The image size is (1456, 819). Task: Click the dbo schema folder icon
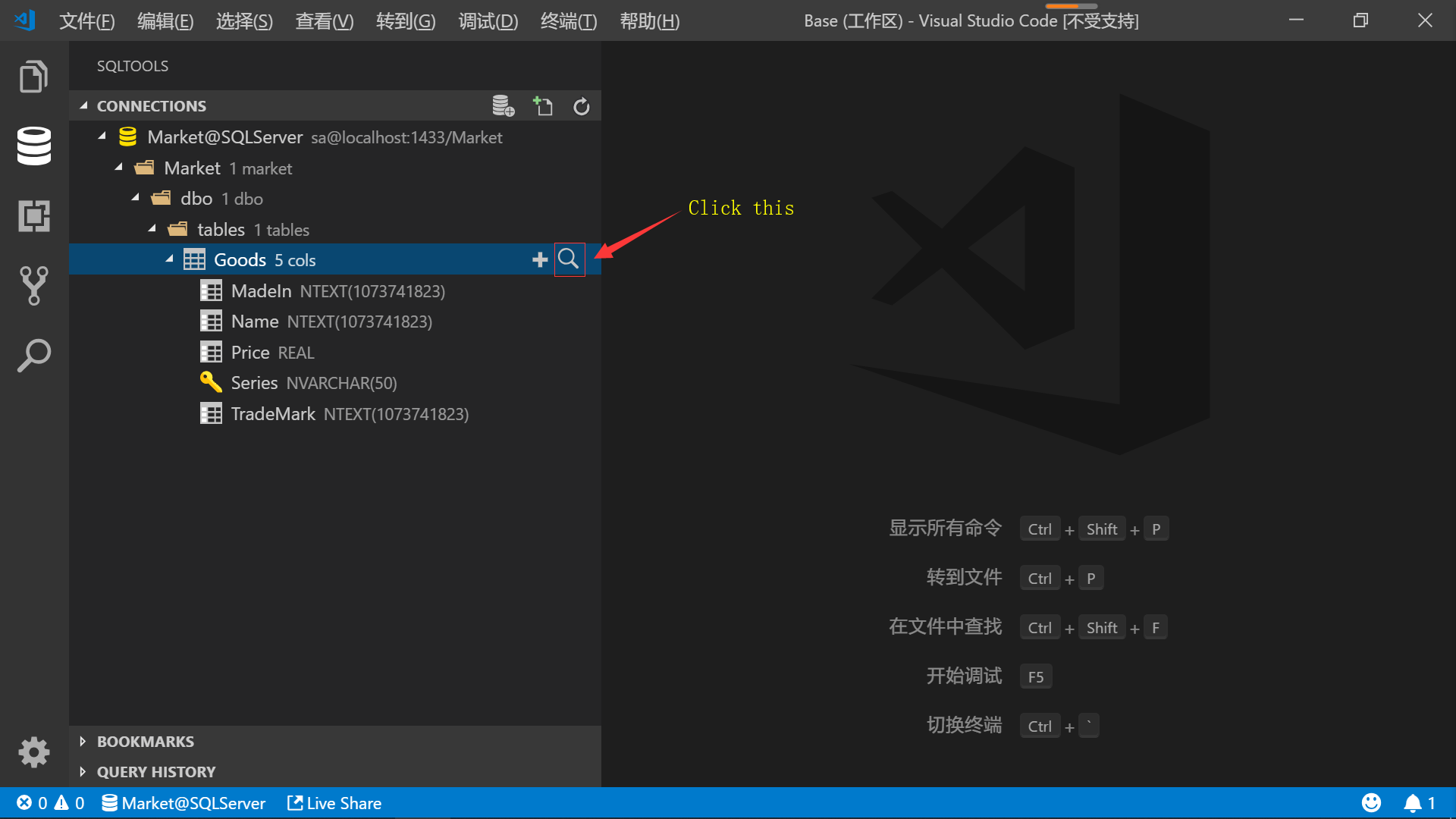(161, 199)
